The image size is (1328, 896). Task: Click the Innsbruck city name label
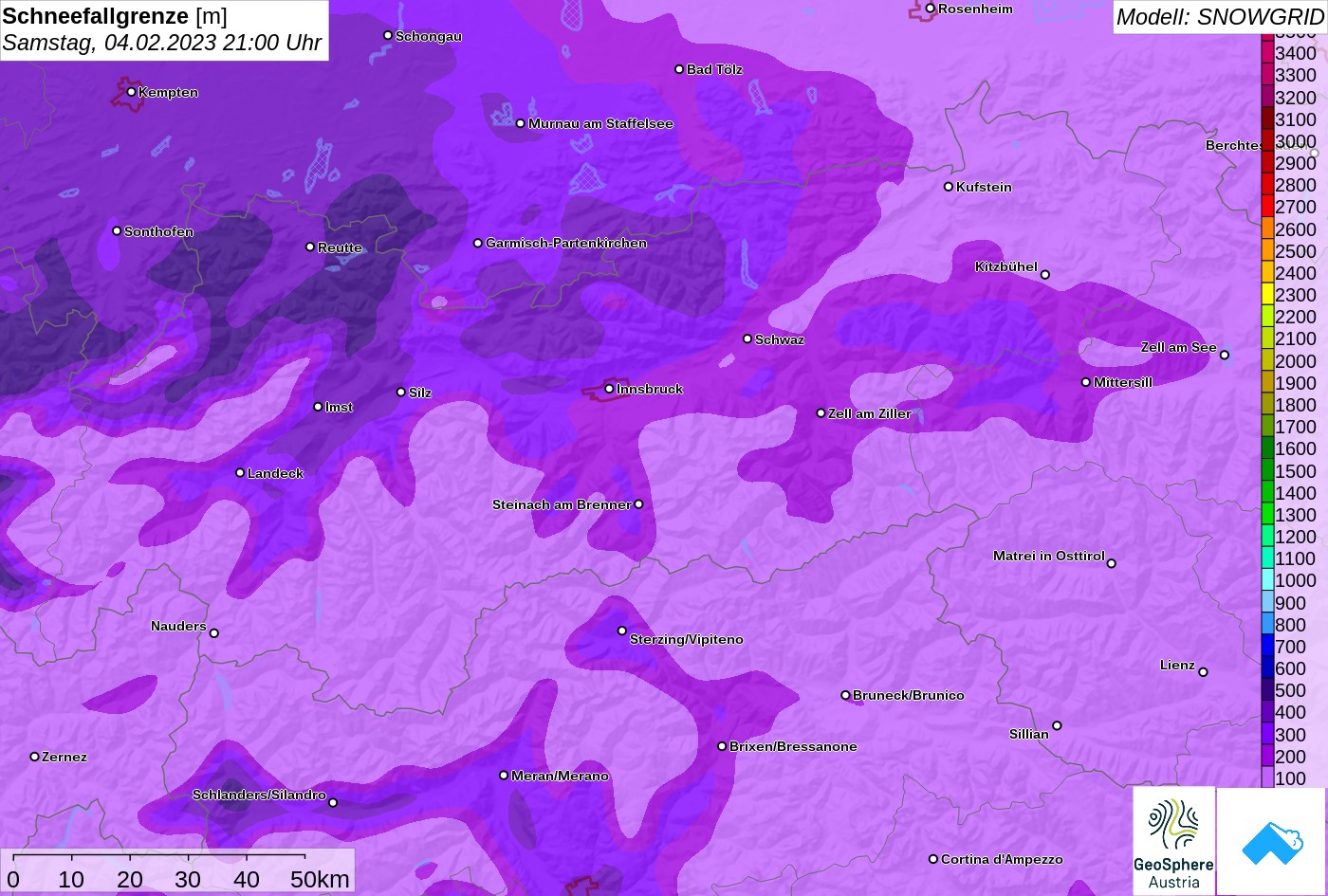pyautogui.click(x=650, y=389)
